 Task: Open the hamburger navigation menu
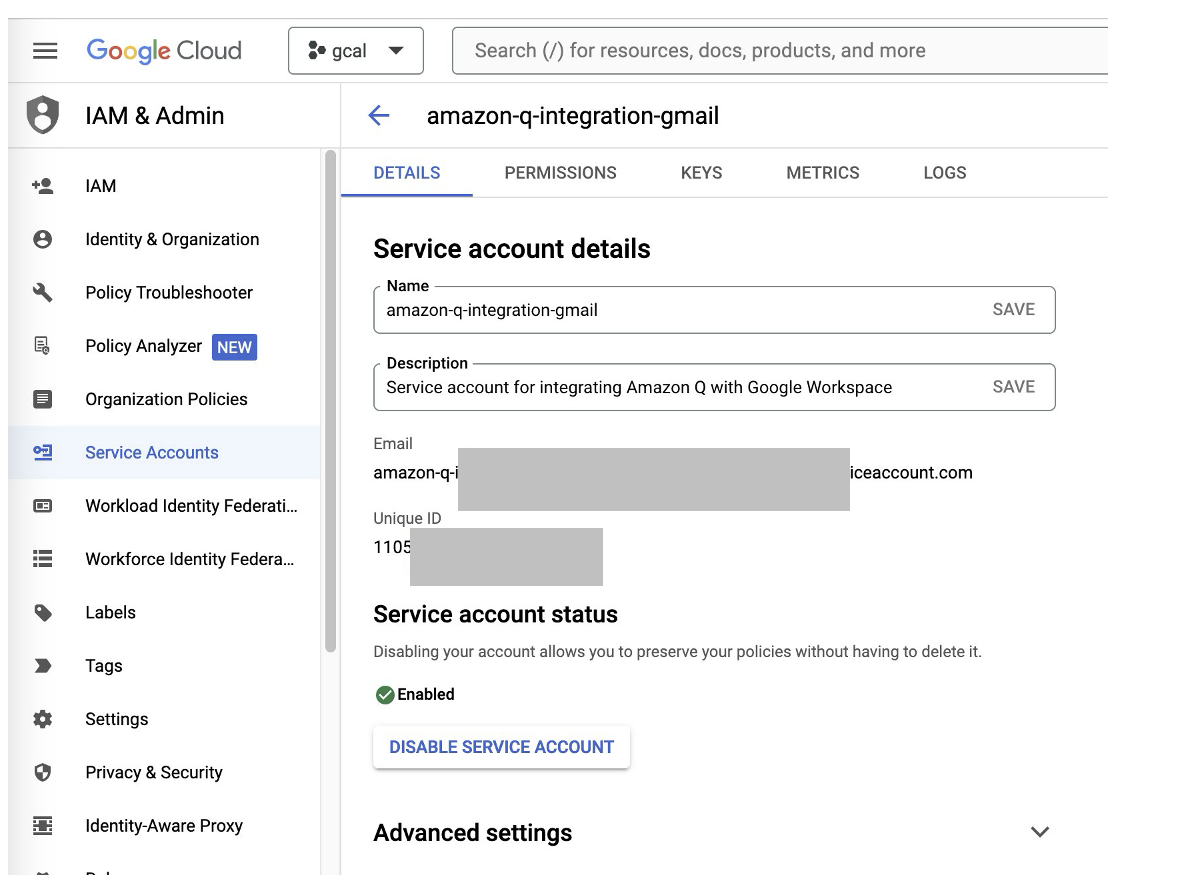[x=45, y=51]
